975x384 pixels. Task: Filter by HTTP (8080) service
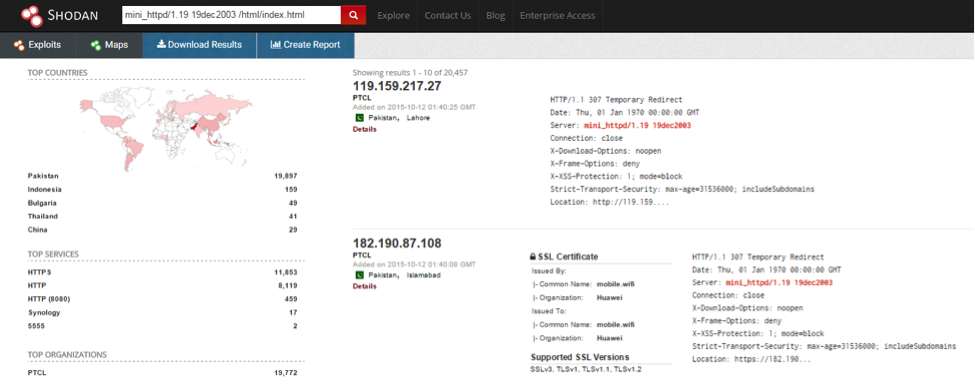49,299
